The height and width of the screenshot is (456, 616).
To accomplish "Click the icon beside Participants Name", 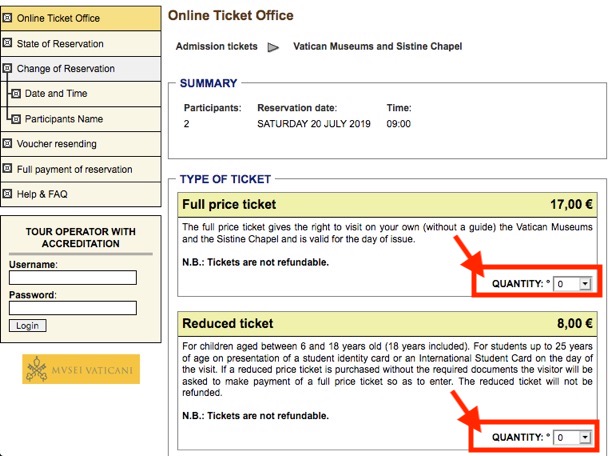I will point(16,119).
